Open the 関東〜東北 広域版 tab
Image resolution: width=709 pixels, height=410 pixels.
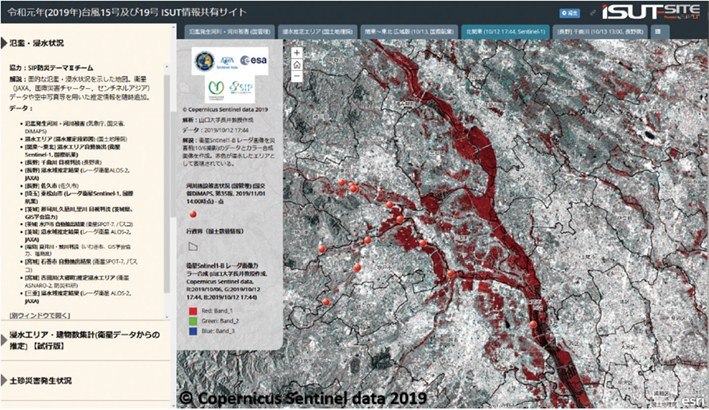409,32
